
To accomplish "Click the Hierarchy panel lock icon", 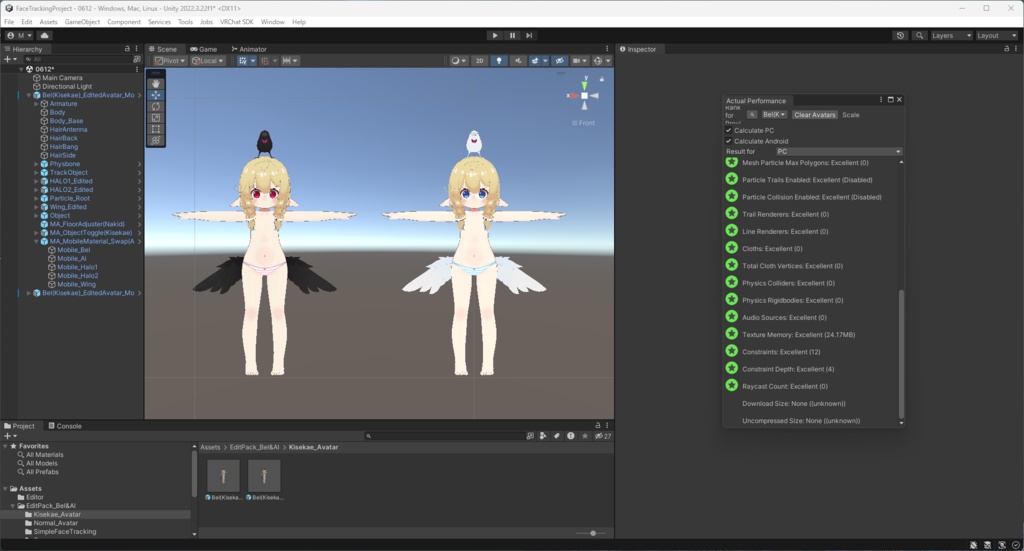I will pyautogui.click(x=127, y=49).
